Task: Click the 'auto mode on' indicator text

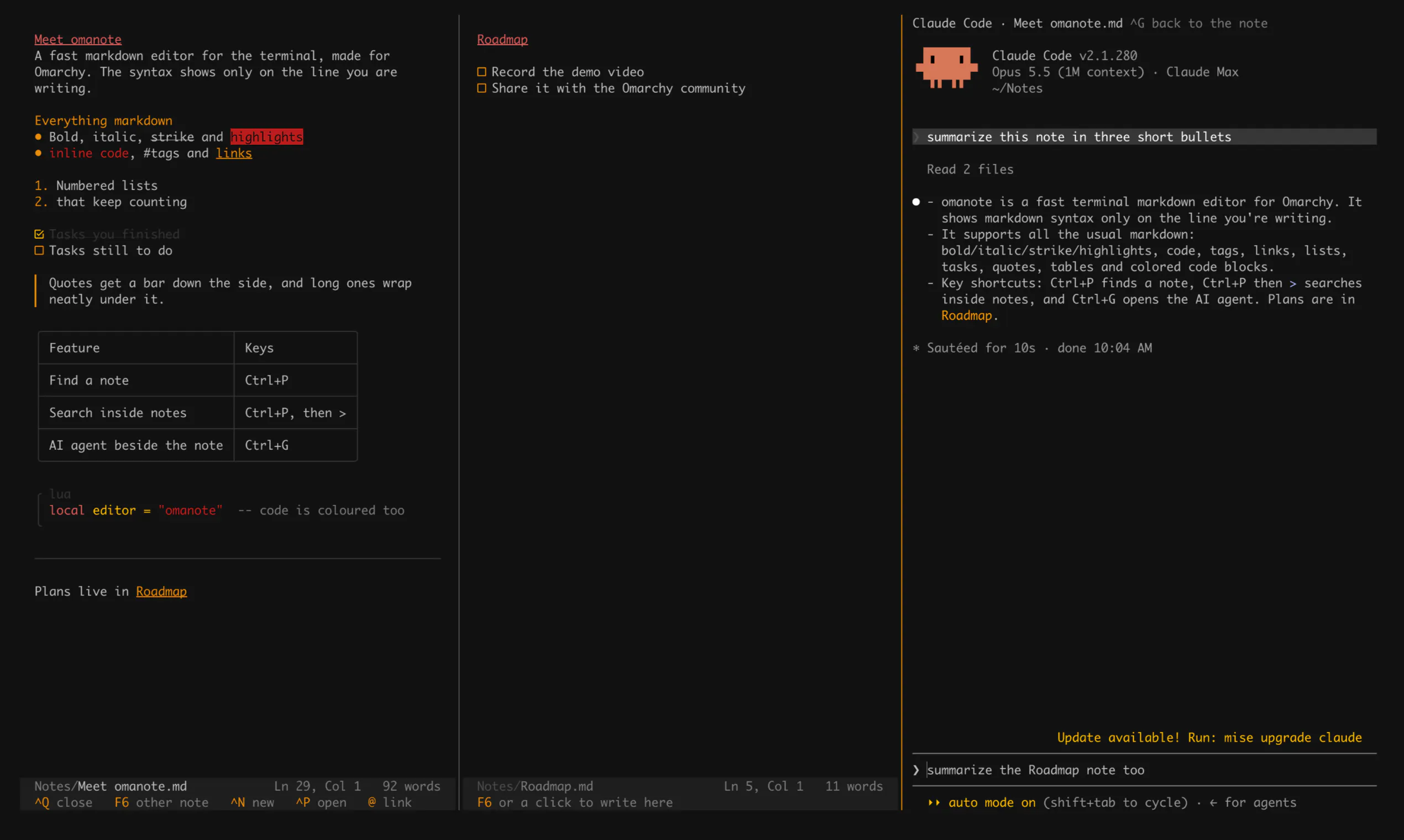Action: (992, 802)
